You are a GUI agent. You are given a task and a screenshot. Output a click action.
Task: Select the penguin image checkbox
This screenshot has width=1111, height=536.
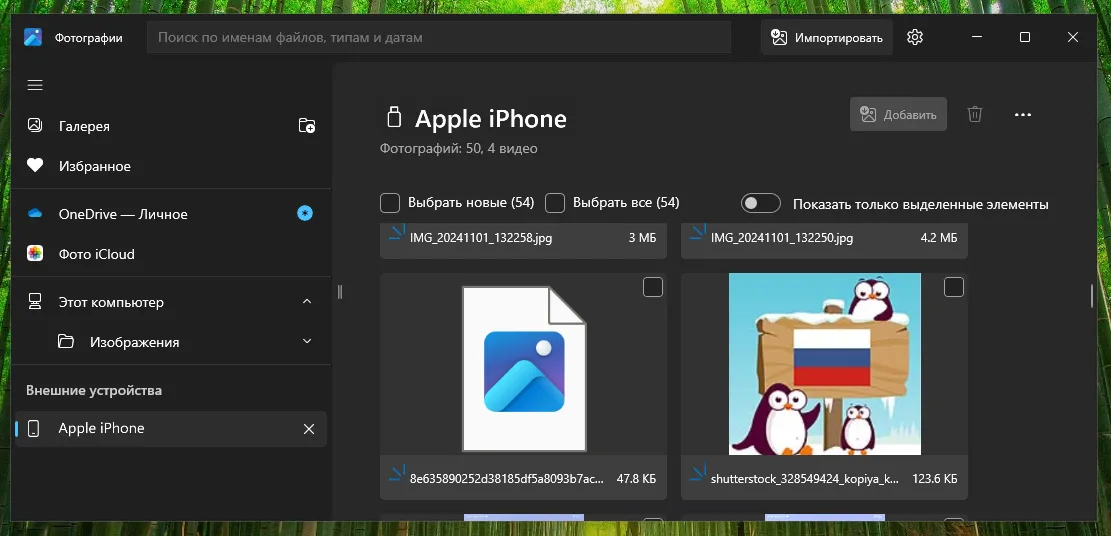(x=954, y=288)
